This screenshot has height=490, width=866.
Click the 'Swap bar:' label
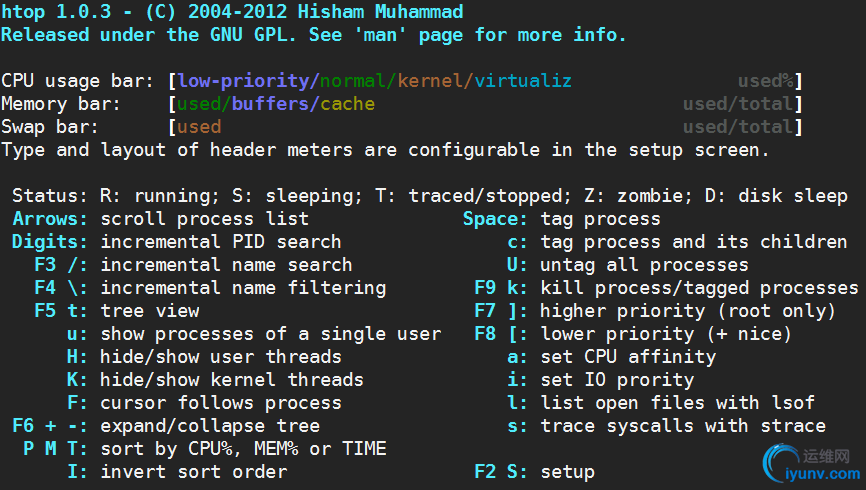point(50,127)
